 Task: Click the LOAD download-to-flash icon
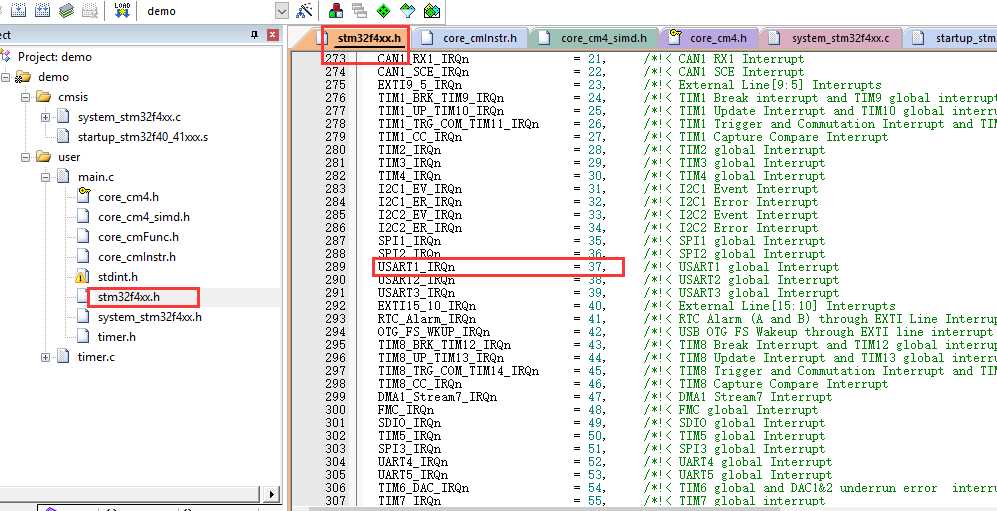122,10
